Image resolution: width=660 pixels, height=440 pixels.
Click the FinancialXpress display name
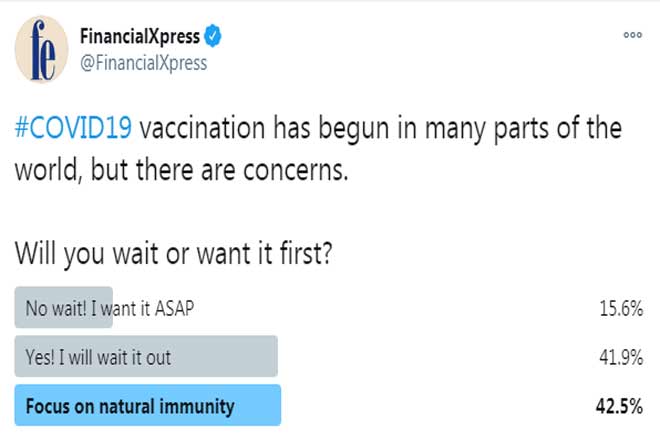tap(141, 37)
